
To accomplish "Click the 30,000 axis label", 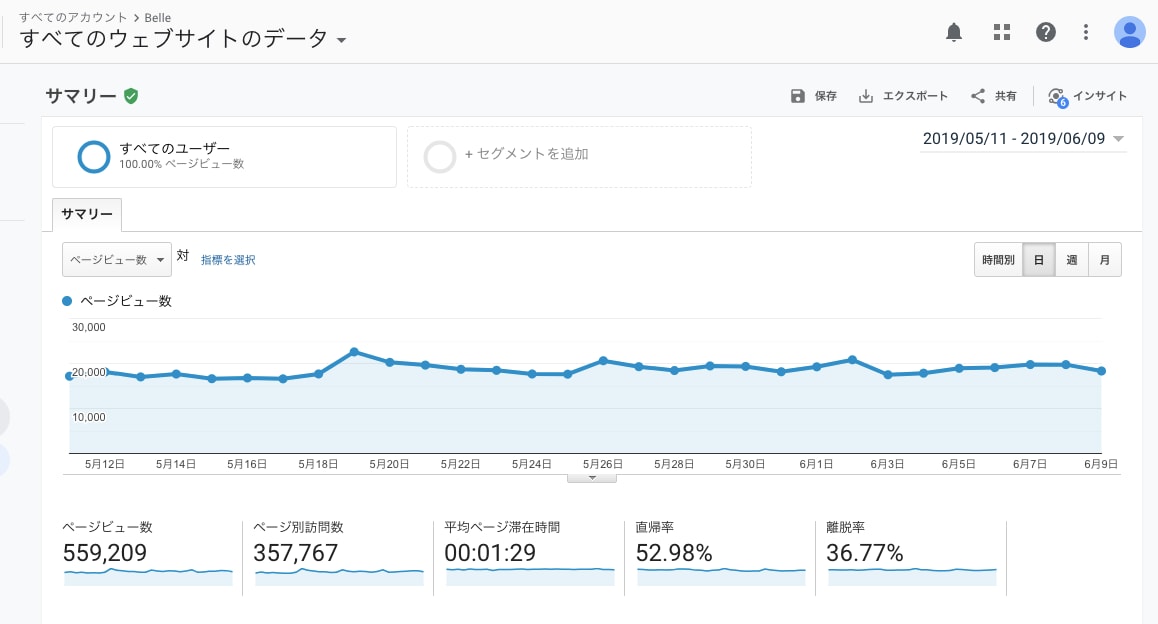I will 89,327.
